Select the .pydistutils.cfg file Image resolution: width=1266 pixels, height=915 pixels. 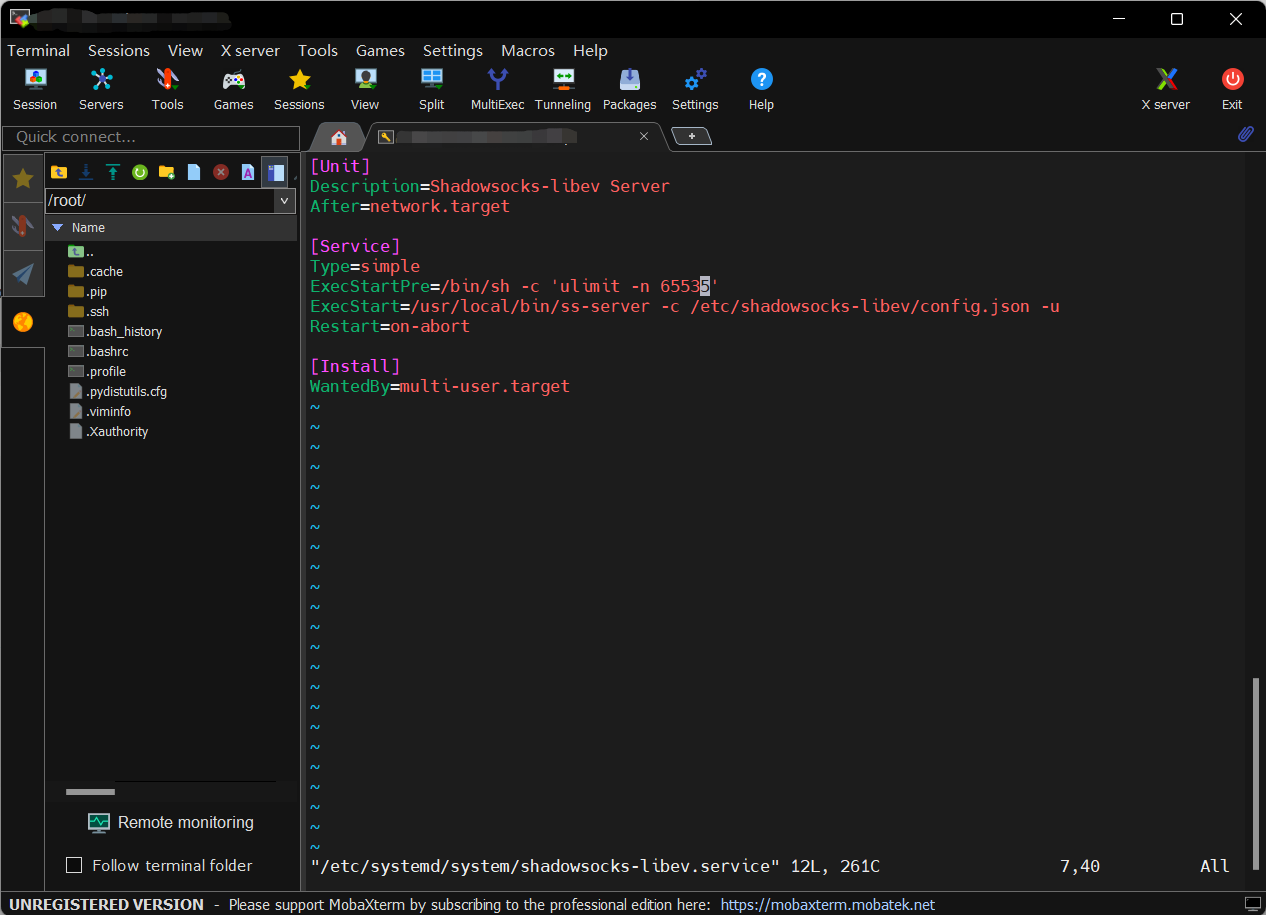pyautogui.click(x=118, y=392)
